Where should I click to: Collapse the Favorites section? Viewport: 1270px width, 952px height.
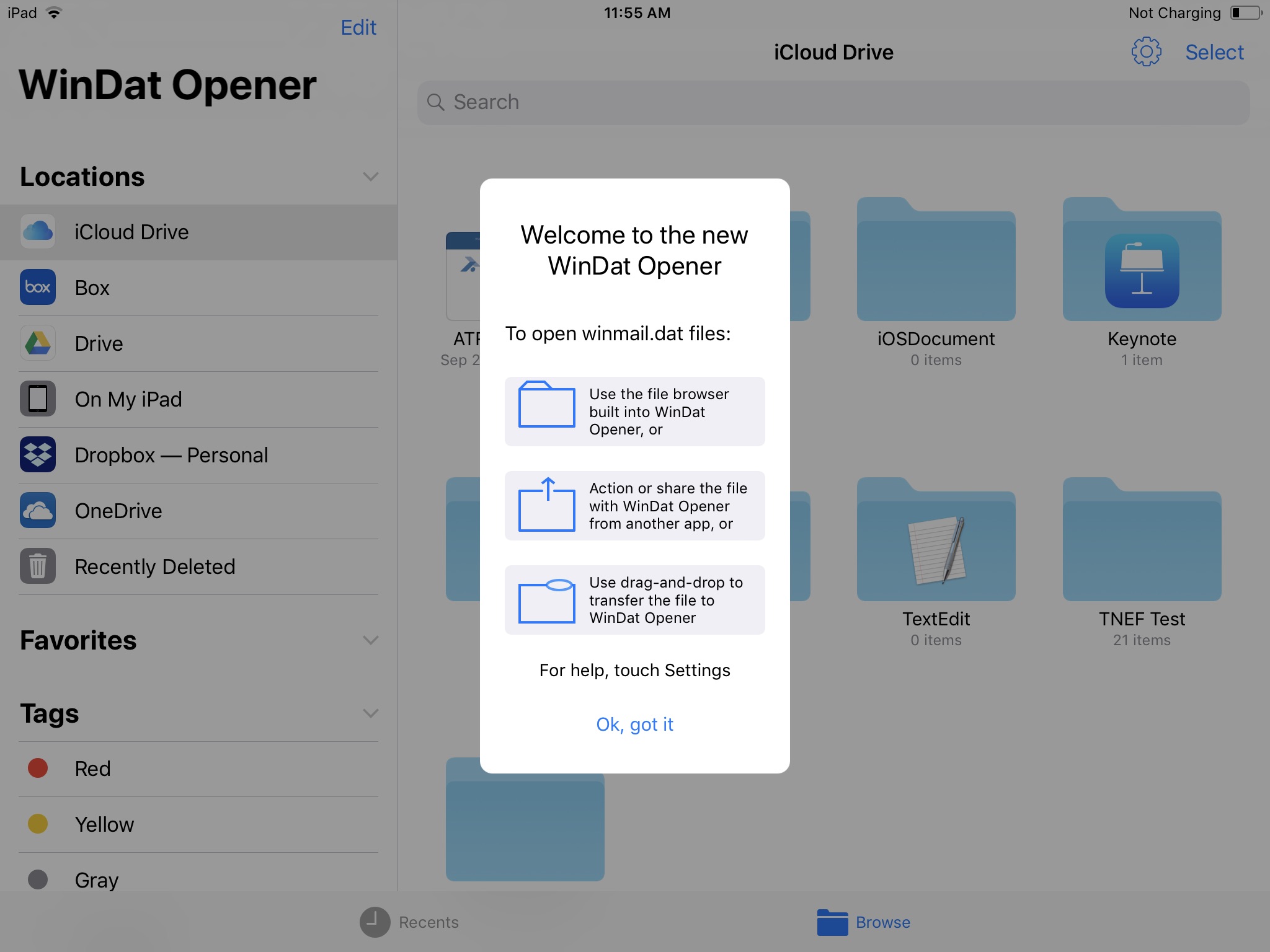click(x=370, y=641)
